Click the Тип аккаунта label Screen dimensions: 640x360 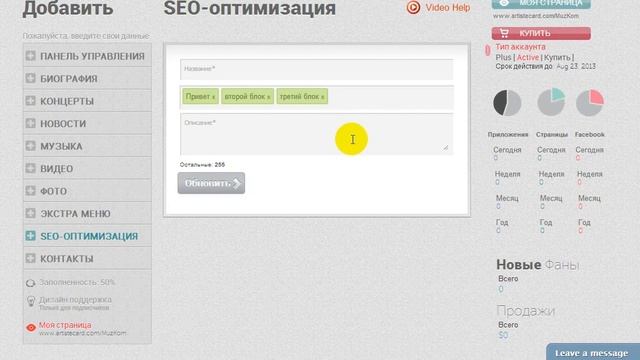tap(520, 47)
